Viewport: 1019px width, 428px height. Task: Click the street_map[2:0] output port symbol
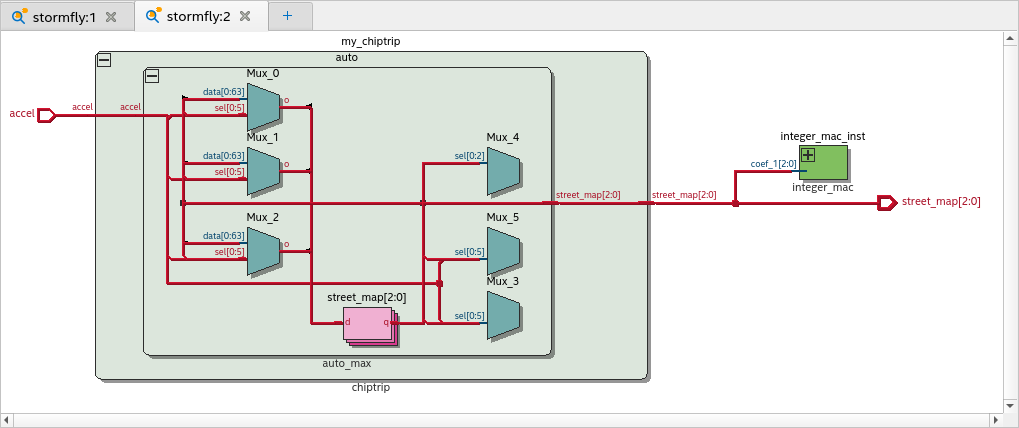pos(886,203)
